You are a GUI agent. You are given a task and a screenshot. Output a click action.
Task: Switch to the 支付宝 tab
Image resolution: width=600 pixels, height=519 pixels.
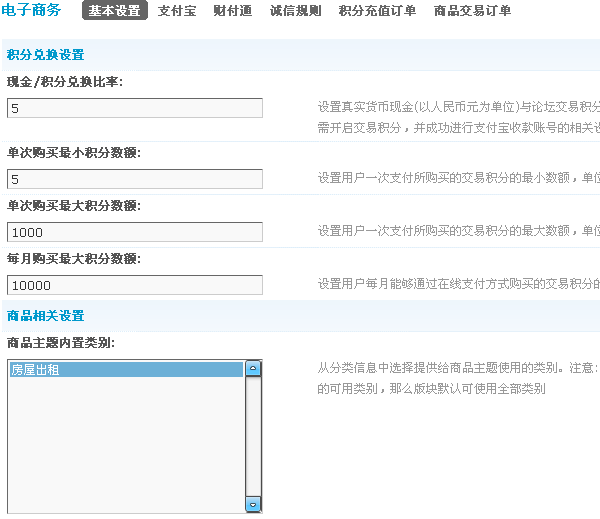[x=177, y=10]
